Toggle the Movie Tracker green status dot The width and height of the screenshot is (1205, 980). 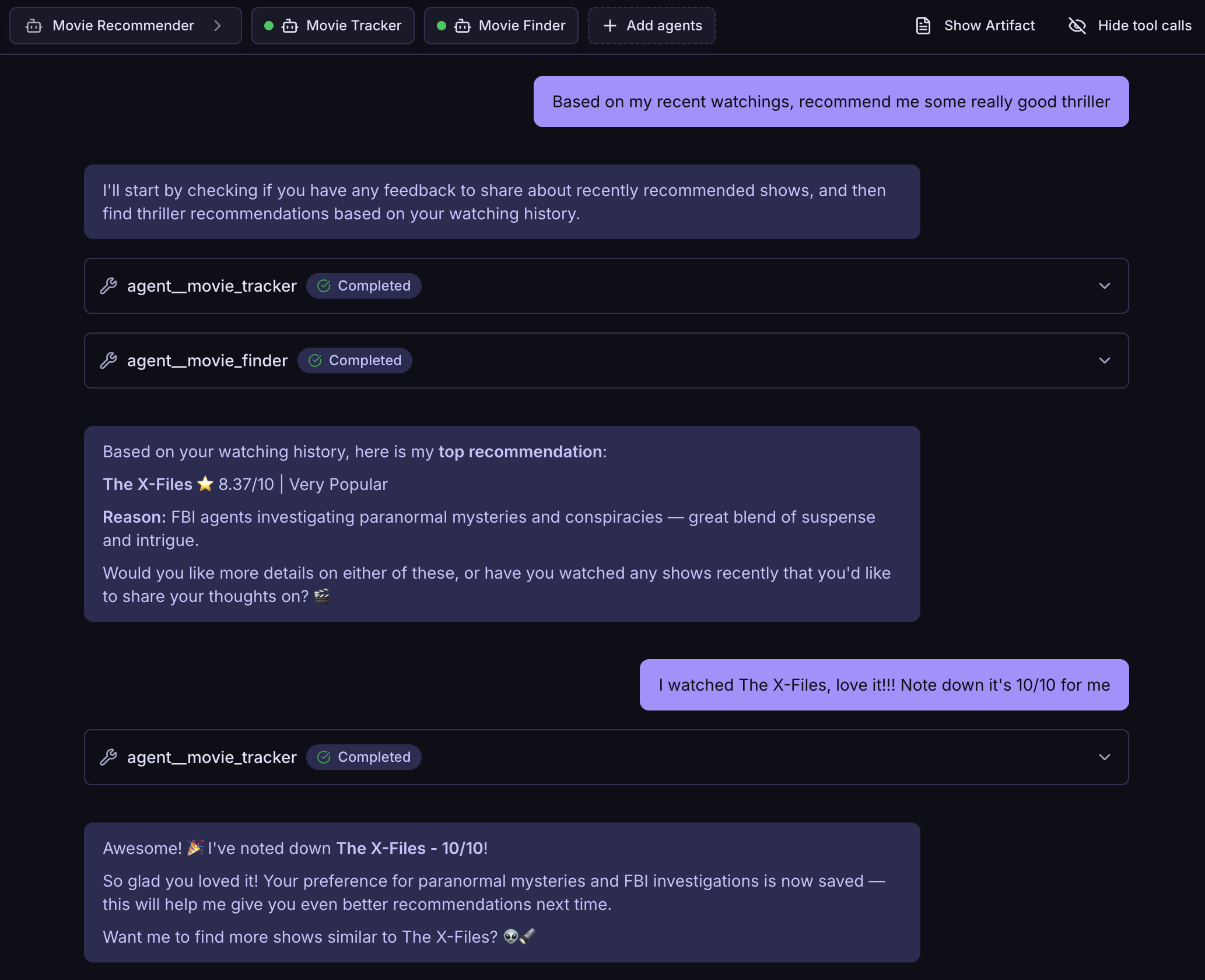click(x=269, y=26)
